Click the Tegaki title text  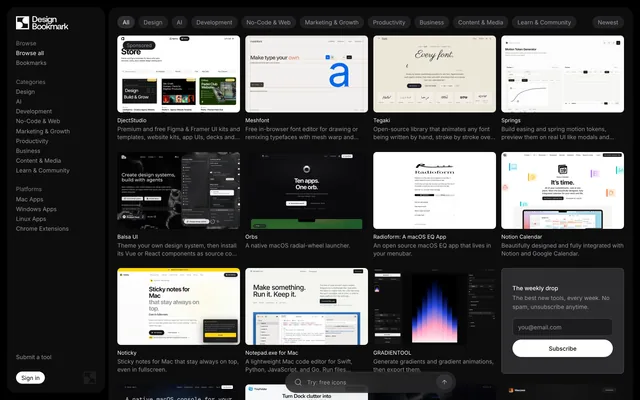(382, 120)
